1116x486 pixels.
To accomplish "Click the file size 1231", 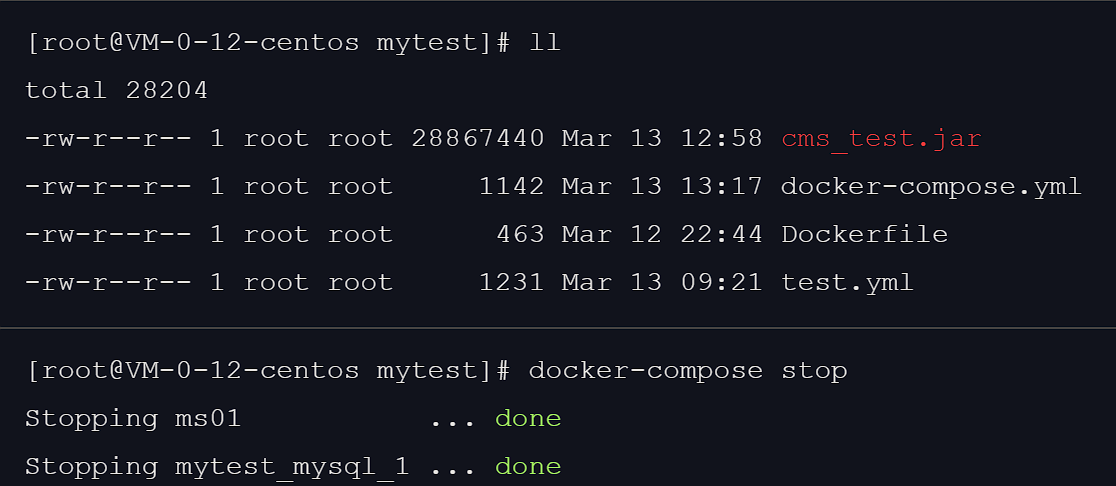I will point(511,282).
